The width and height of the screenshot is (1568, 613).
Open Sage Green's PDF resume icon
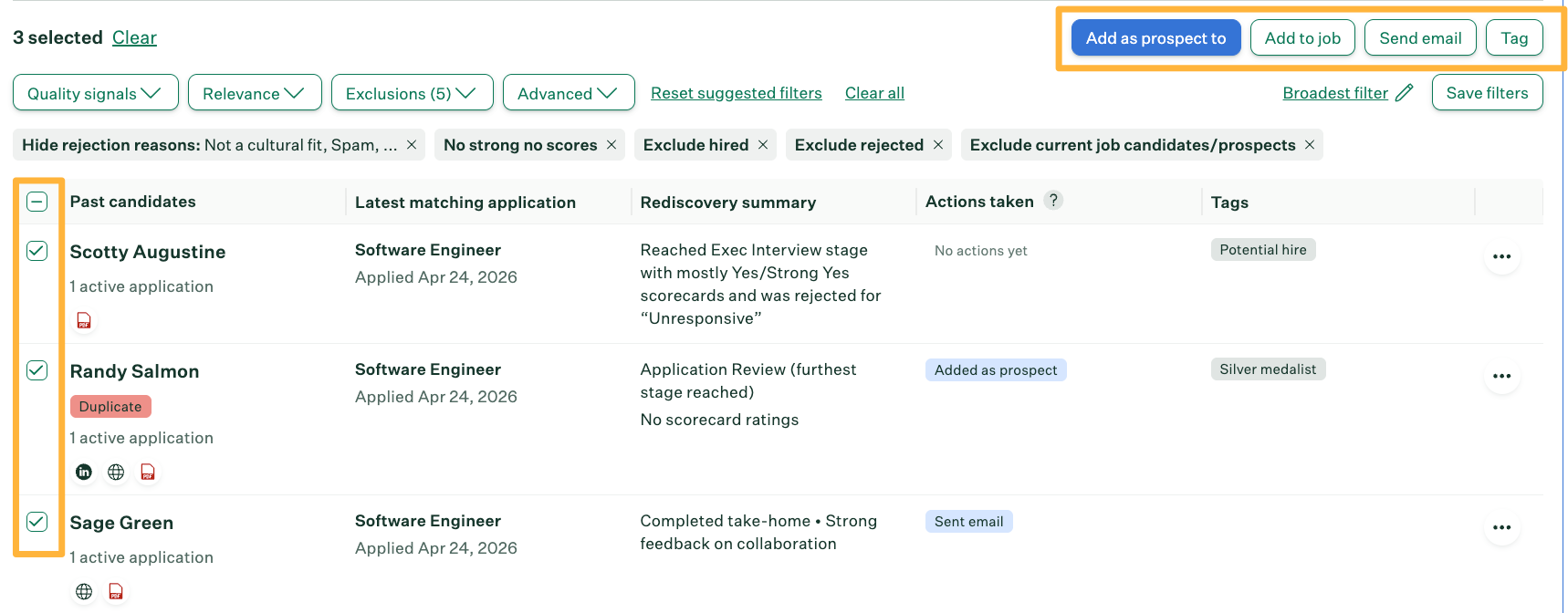116,591
